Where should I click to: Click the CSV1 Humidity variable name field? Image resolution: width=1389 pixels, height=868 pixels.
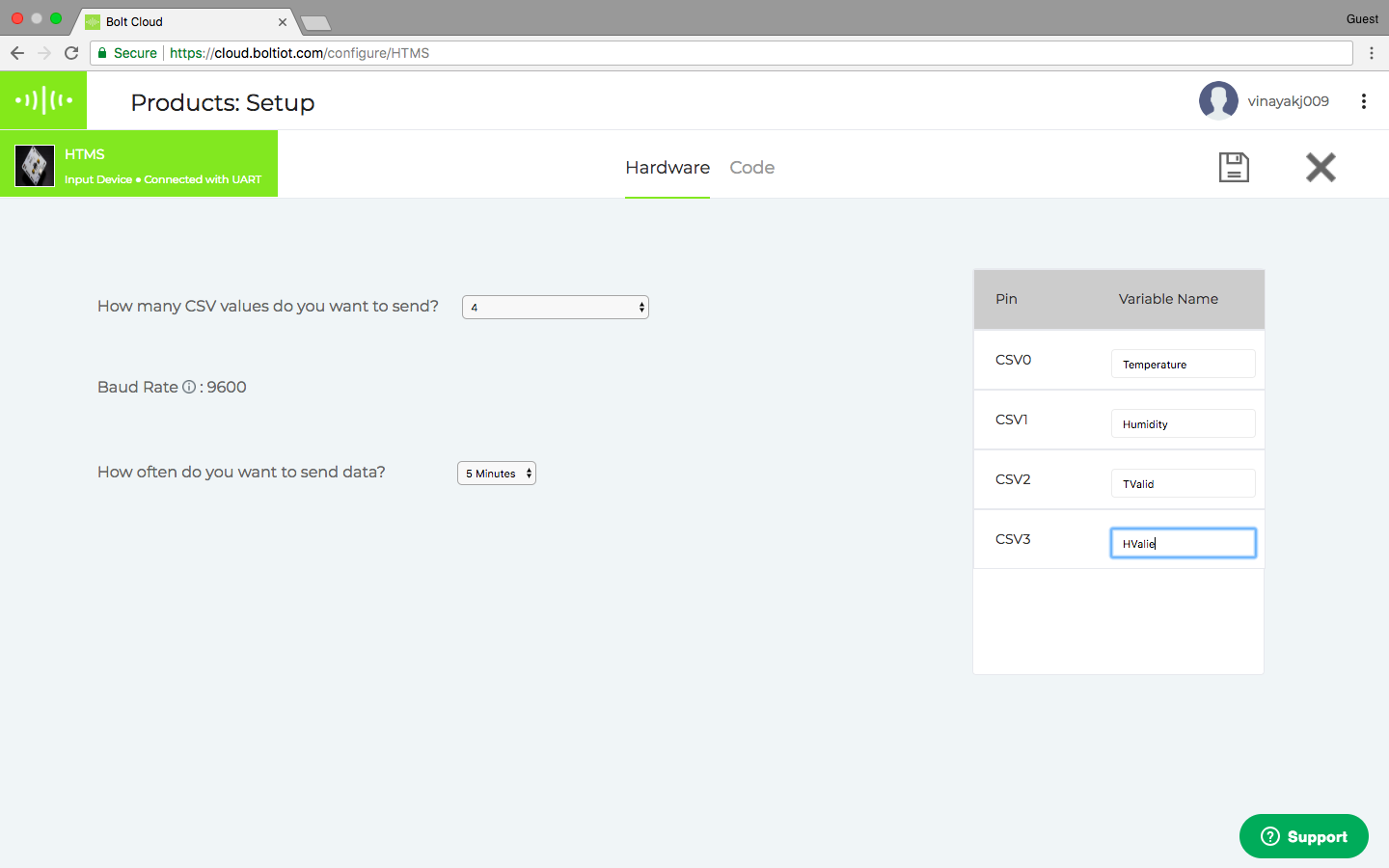click(x=1183, y=424)
